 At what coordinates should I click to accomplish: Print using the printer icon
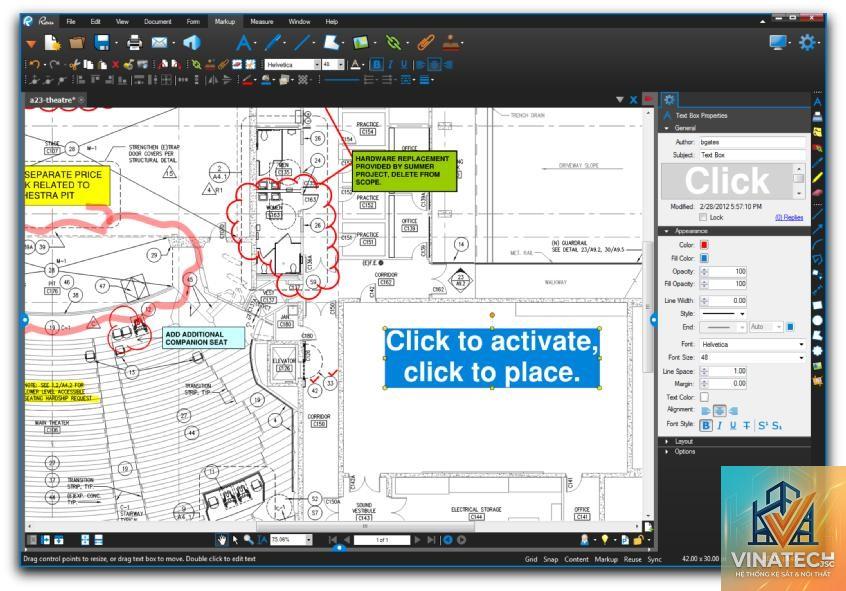coord(134,43)
